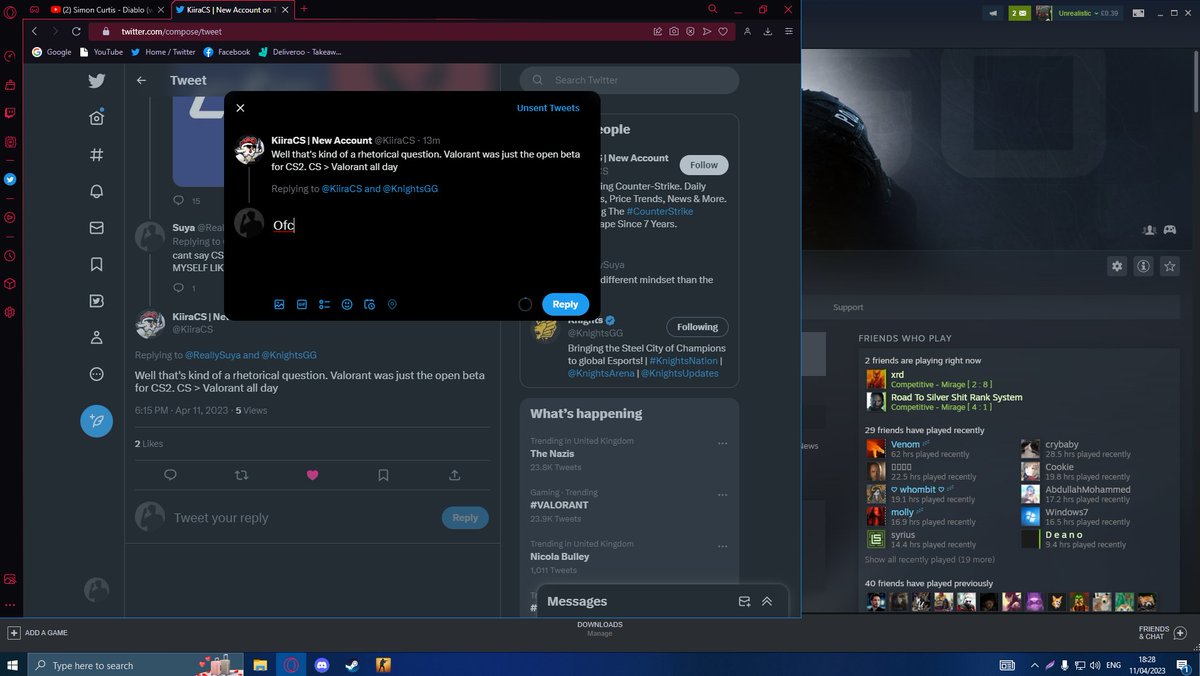Reload the page in Opera
Screen dimensions: 1200x676
click(76, 32)
